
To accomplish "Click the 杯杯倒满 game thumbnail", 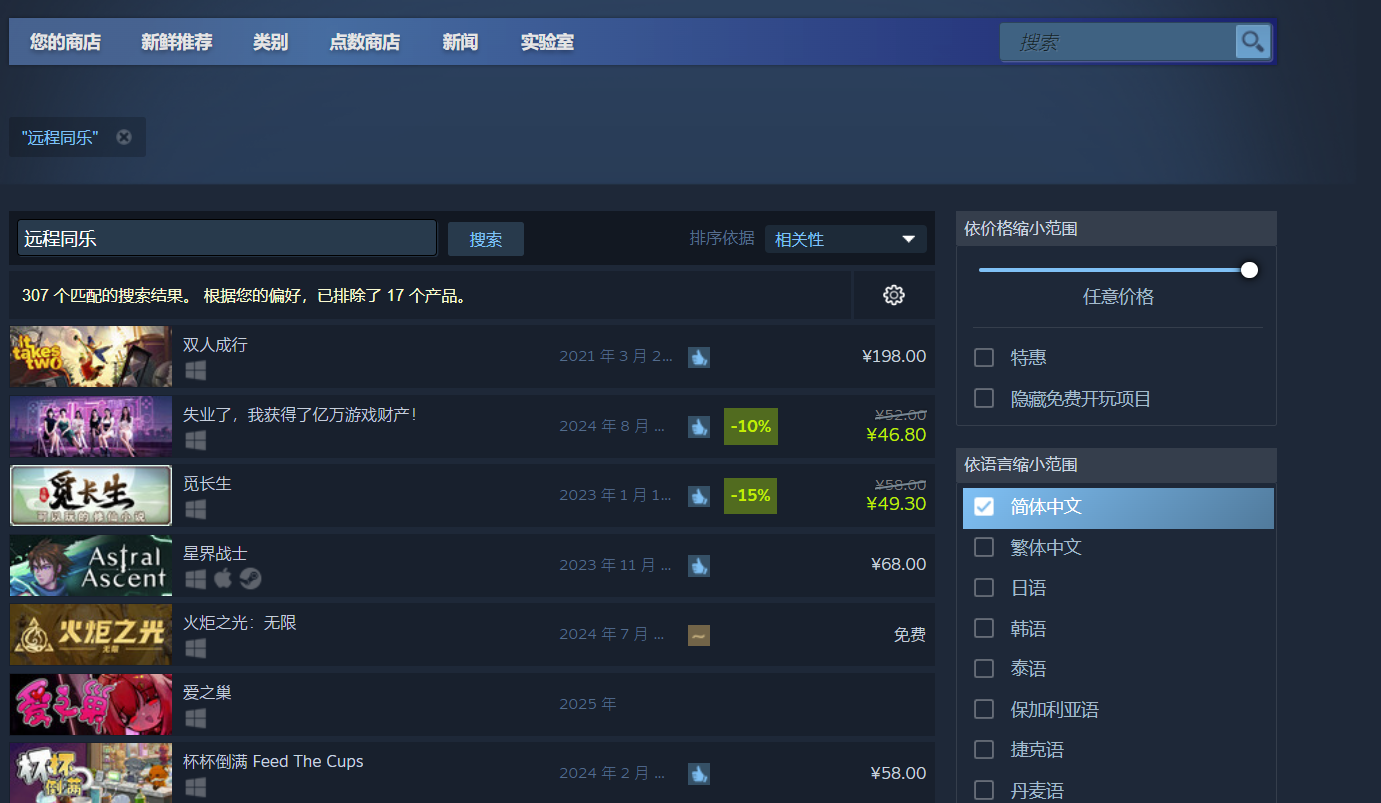I will pos(91,773).
